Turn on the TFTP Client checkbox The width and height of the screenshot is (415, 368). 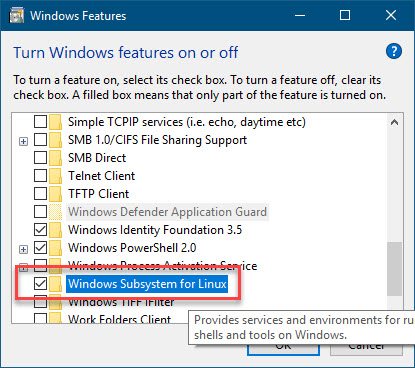(40, 194)
